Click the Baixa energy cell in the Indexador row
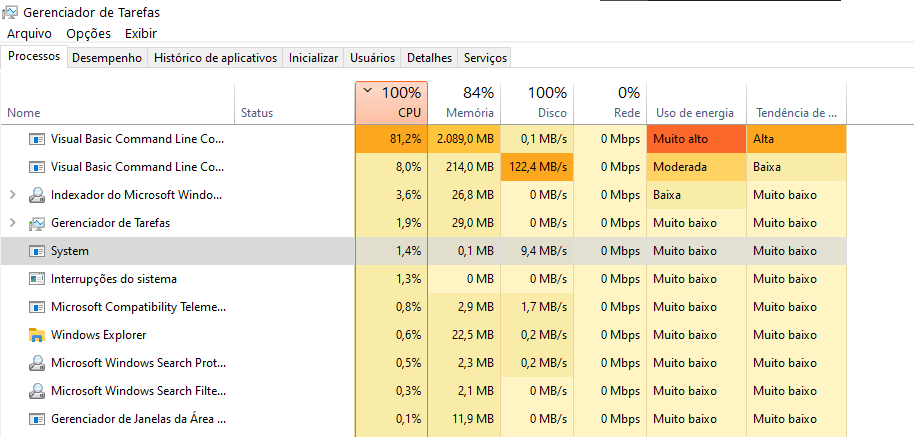Screen dimensions: 914x437 tap(697, 195)
